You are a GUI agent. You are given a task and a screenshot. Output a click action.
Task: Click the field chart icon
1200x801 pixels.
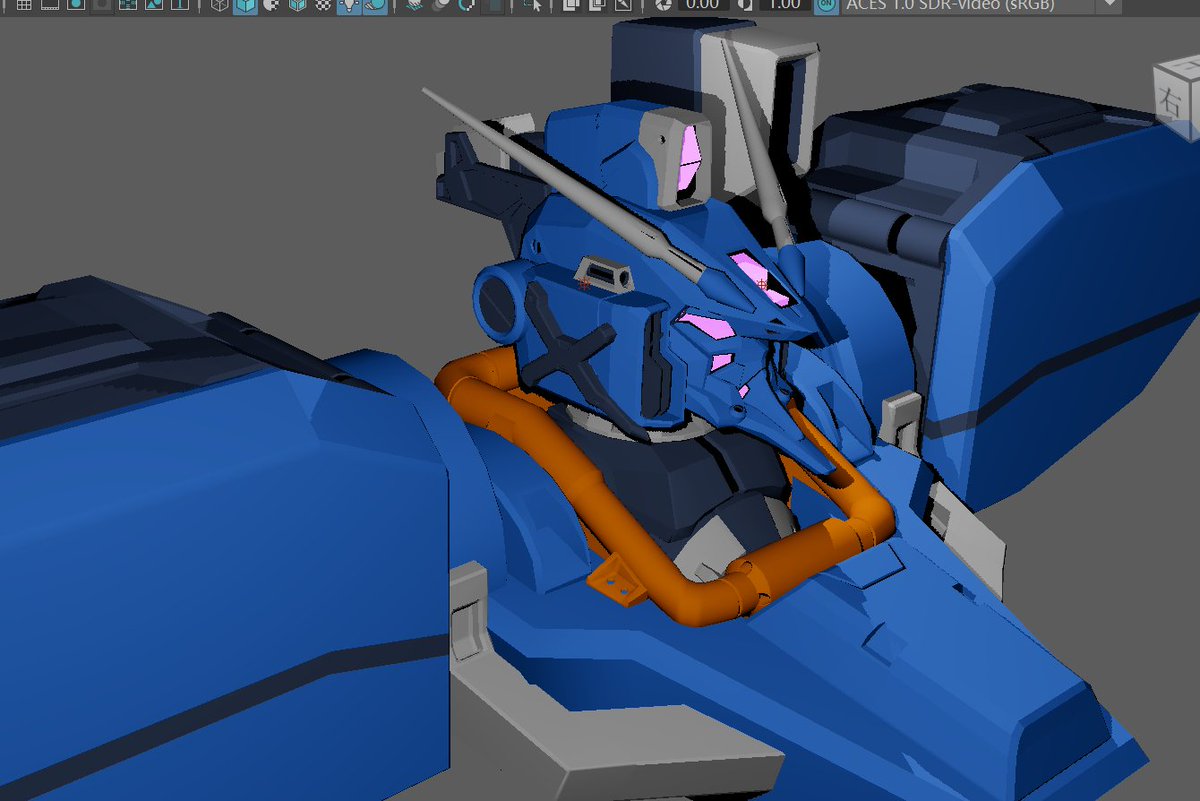(x=128, y=5)
